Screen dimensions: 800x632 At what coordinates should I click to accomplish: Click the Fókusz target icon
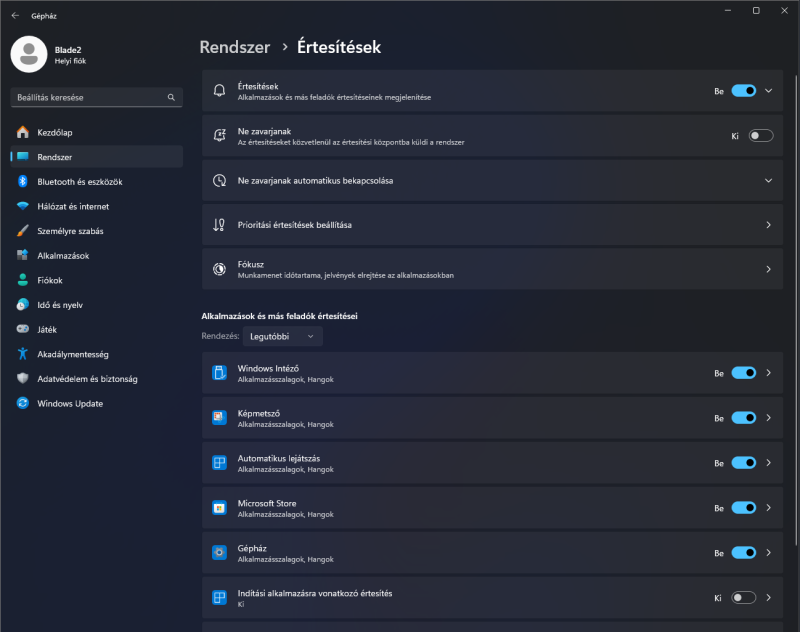[219, 269]
